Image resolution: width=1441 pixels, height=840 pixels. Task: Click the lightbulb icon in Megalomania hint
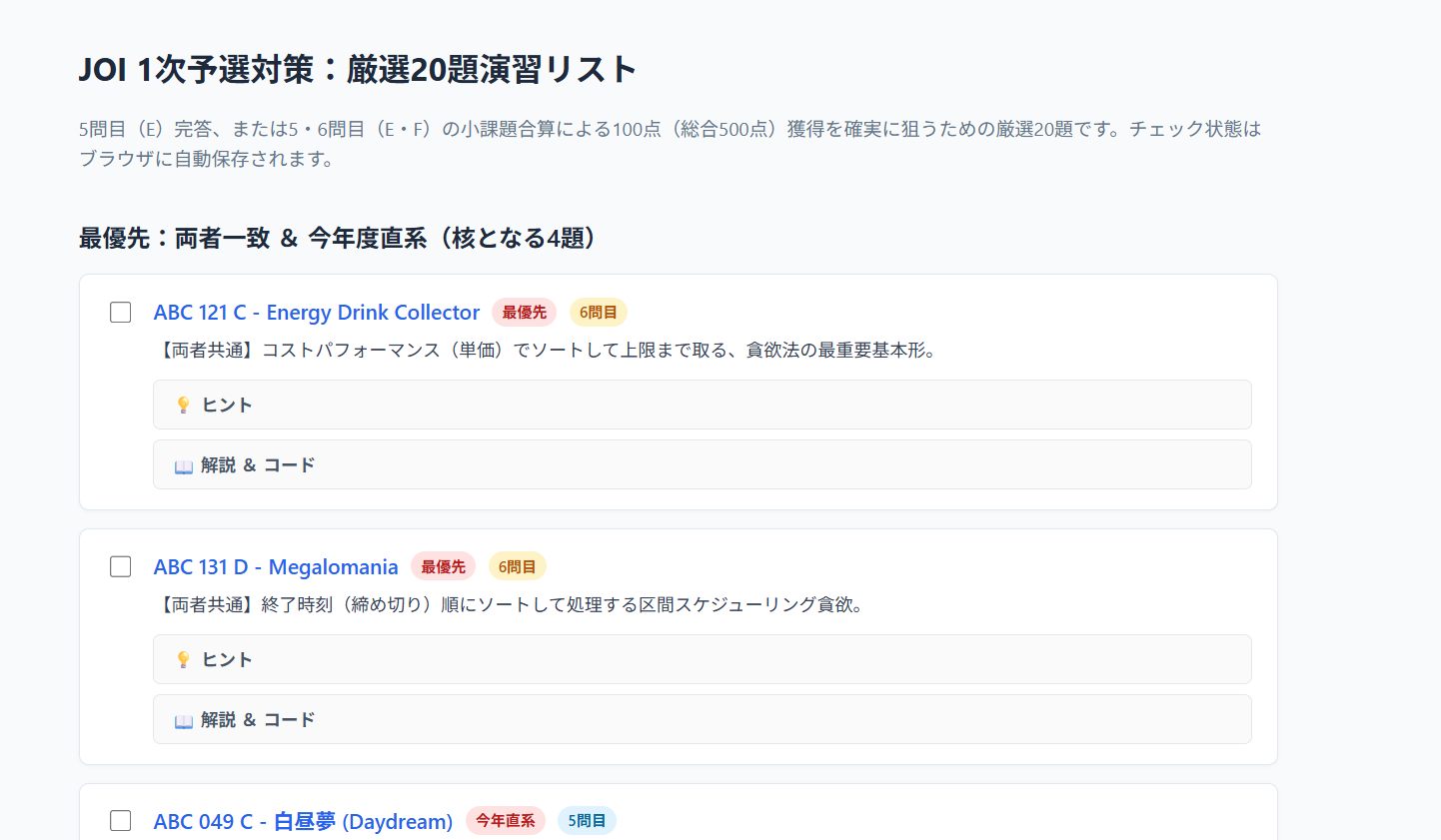[183, 660]
